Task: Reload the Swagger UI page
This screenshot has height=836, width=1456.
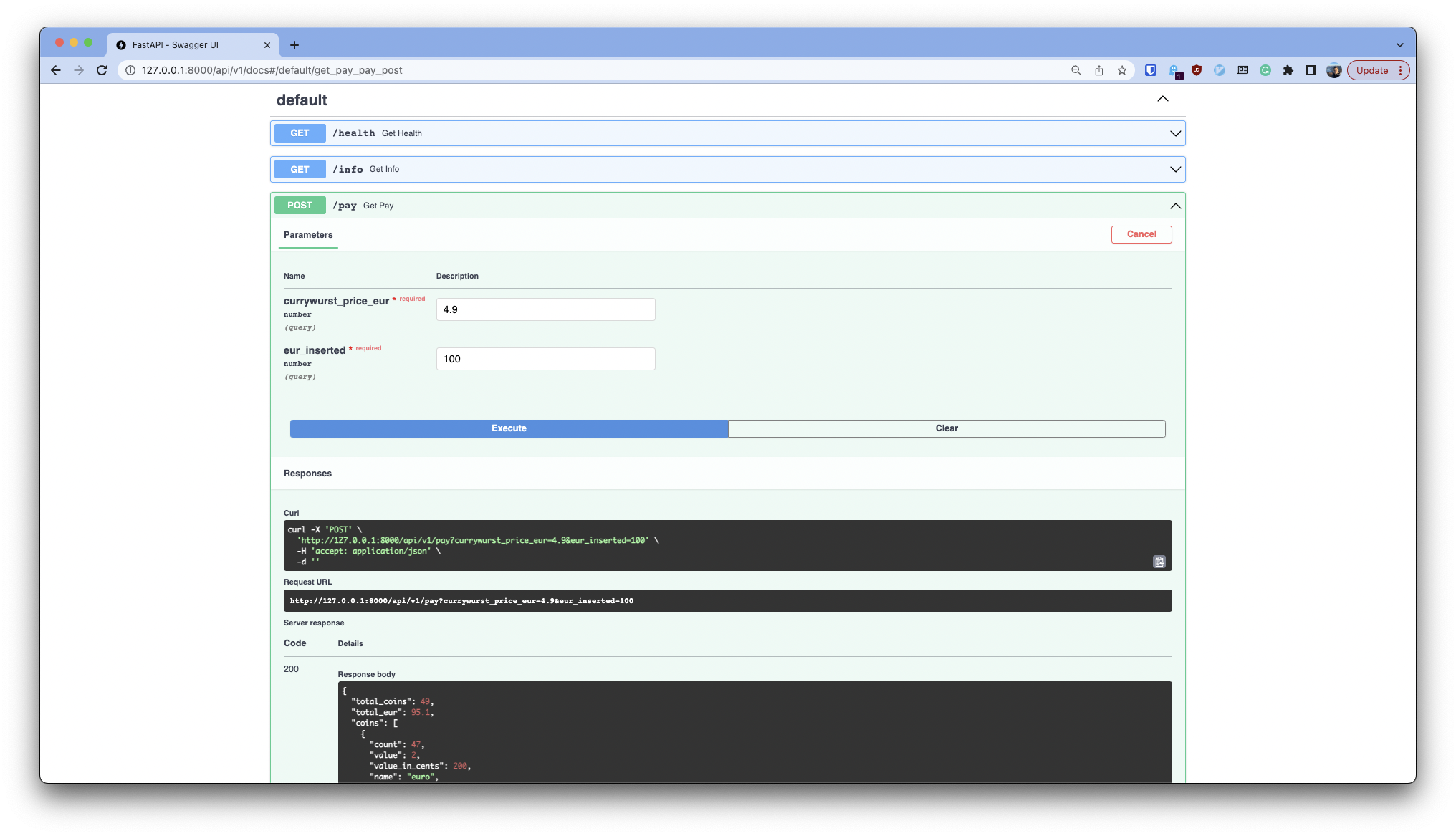Action: 102,70
